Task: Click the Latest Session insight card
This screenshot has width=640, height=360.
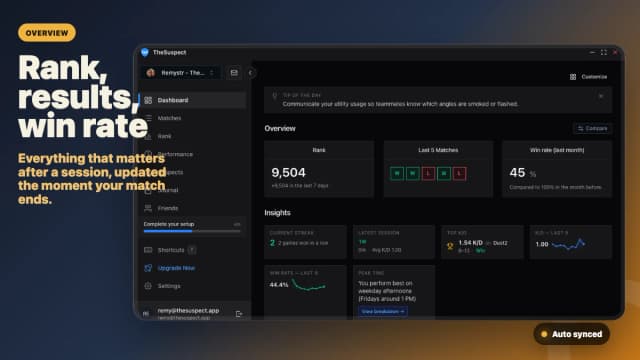Action: coord(394,242)
